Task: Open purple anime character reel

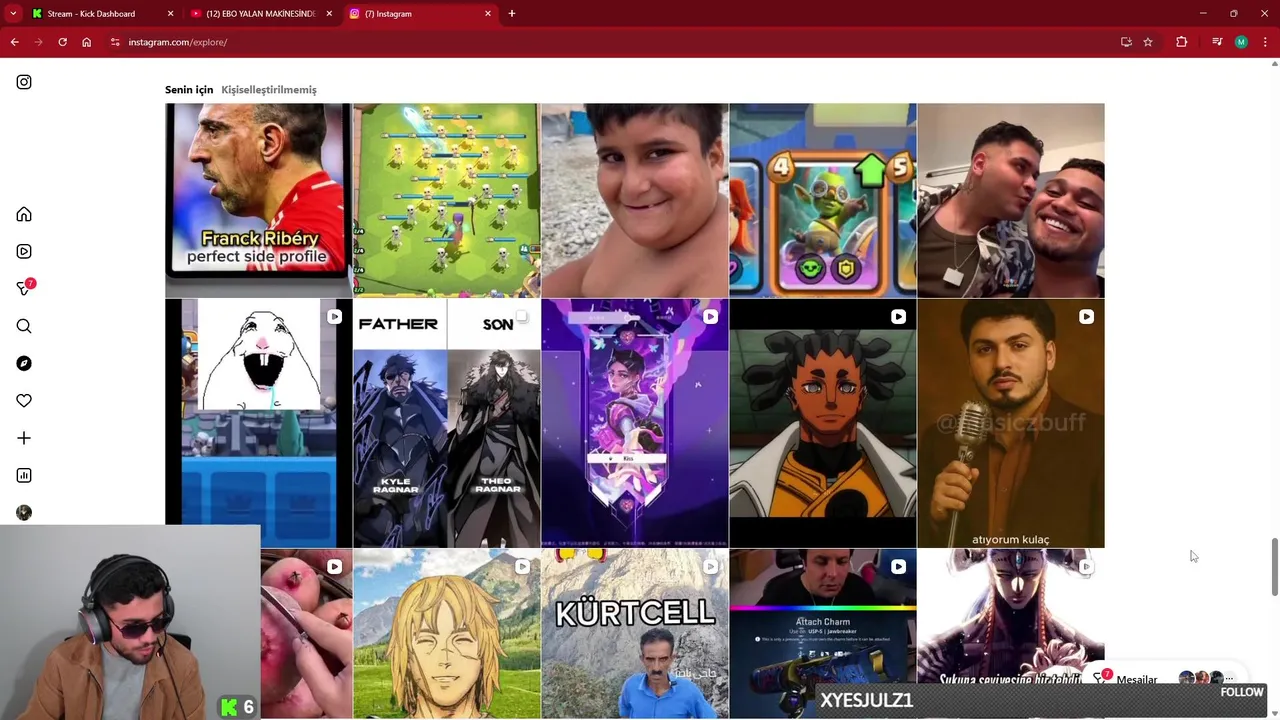Action: click(634, 423)
